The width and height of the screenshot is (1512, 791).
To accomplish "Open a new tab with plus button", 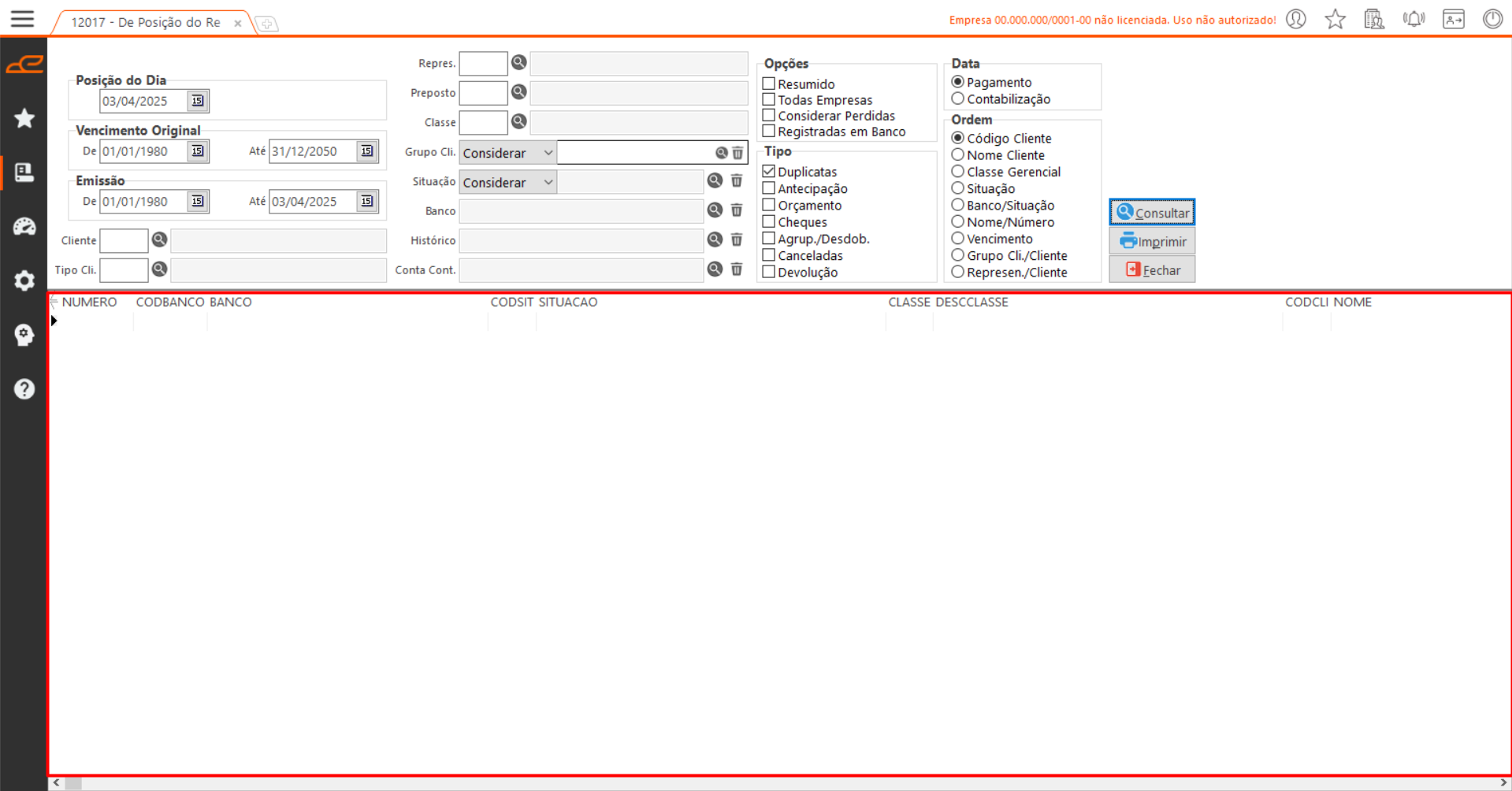I will [x=267, y=24].
